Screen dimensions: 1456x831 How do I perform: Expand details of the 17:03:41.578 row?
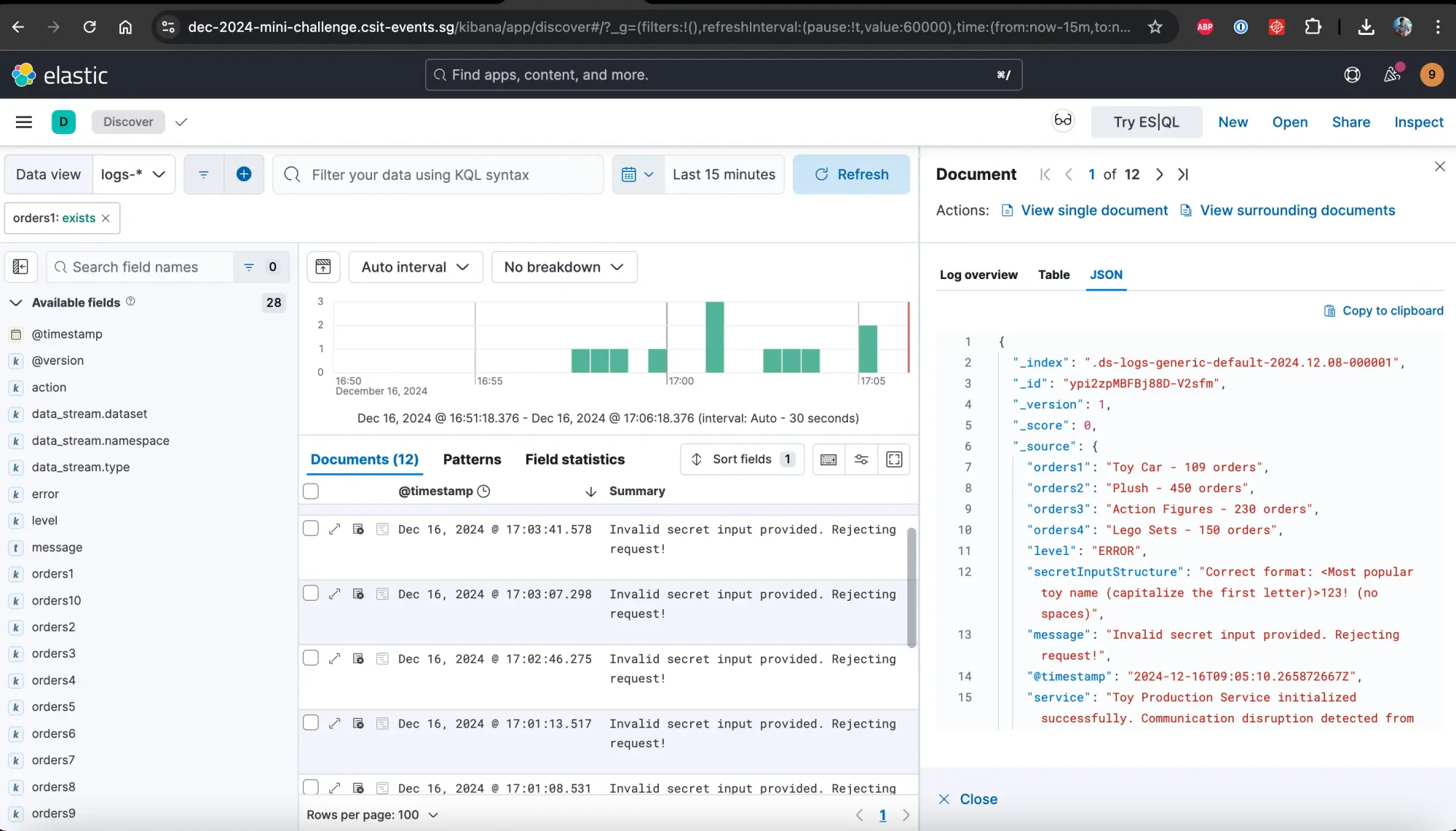point(334,529)
